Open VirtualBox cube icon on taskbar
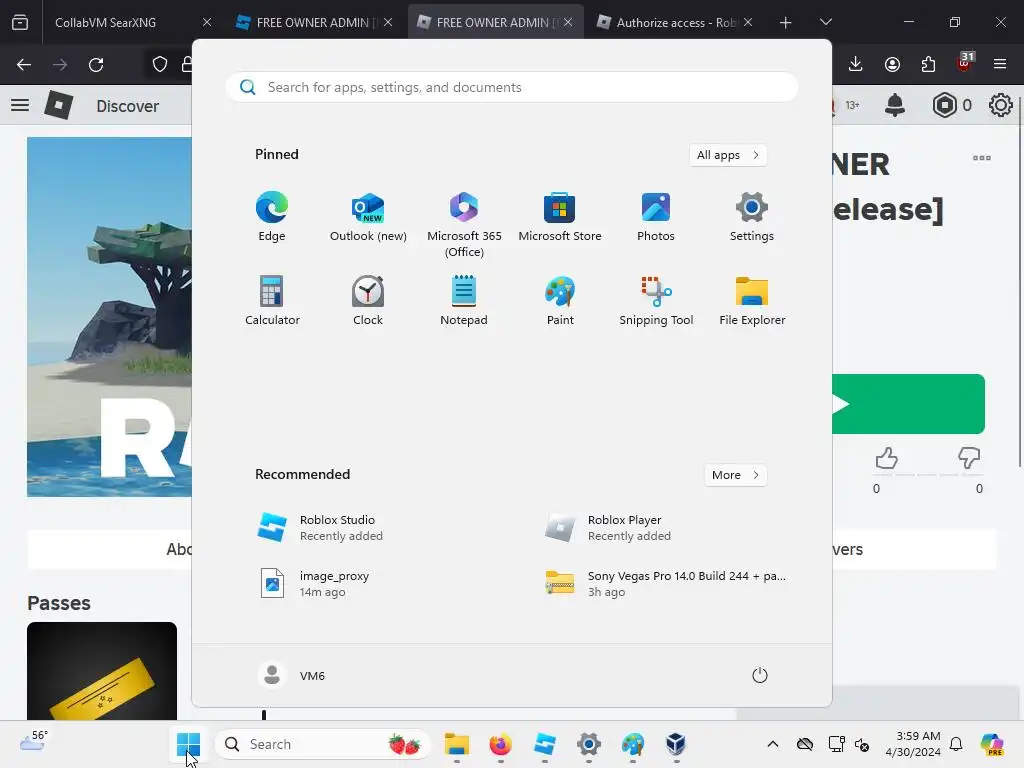Viewport: 1024px width, 768px height. [x=676, y=744]
